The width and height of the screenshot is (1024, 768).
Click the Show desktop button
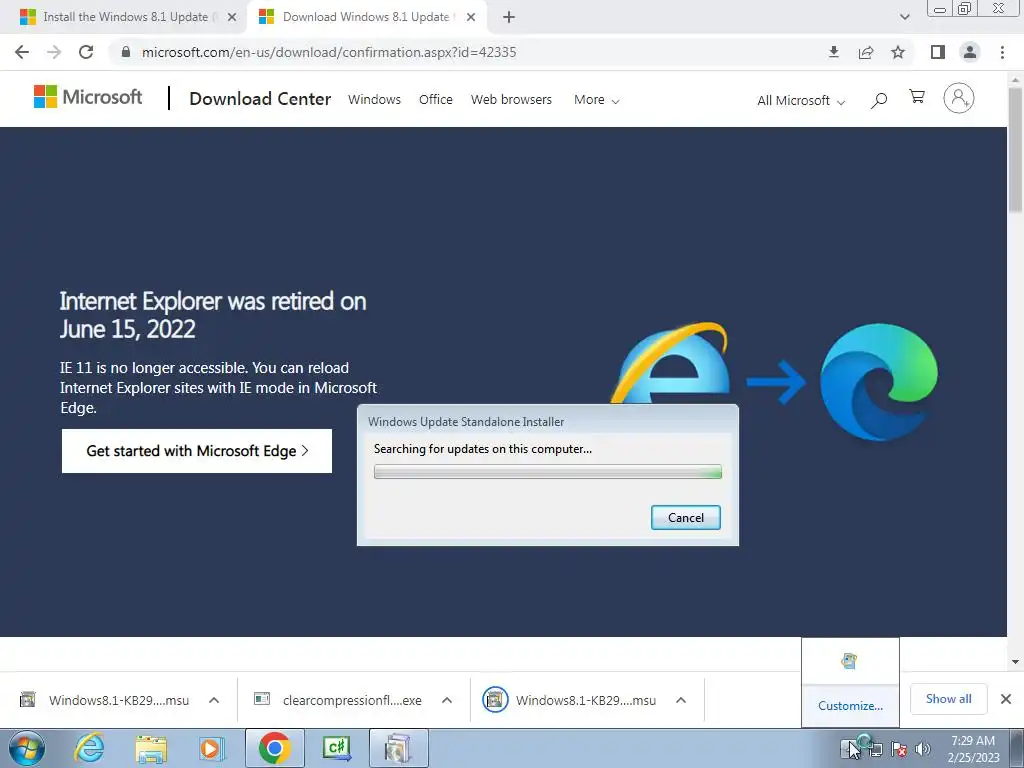[x=1018, y=749]
